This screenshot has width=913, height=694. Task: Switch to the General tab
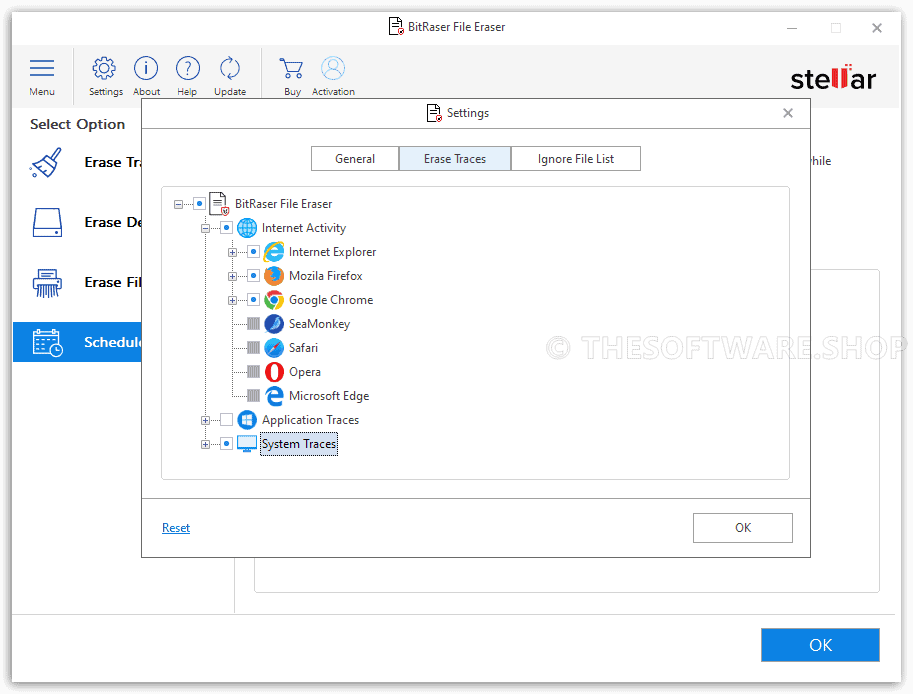pyautogui.click(x=355, y=159)
